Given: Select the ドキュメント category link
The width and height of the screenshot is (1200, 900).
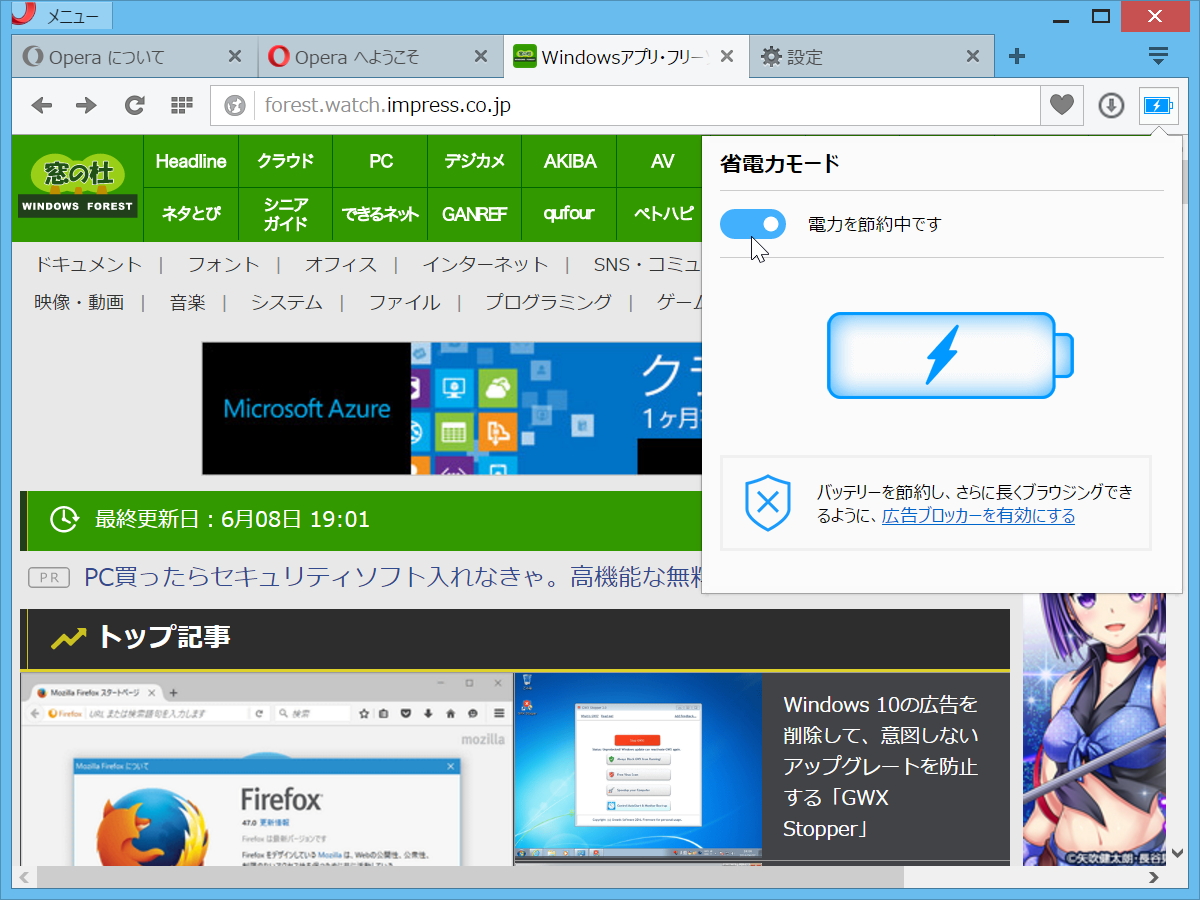Looking at the screenshot, I should [x=88, y=264].
